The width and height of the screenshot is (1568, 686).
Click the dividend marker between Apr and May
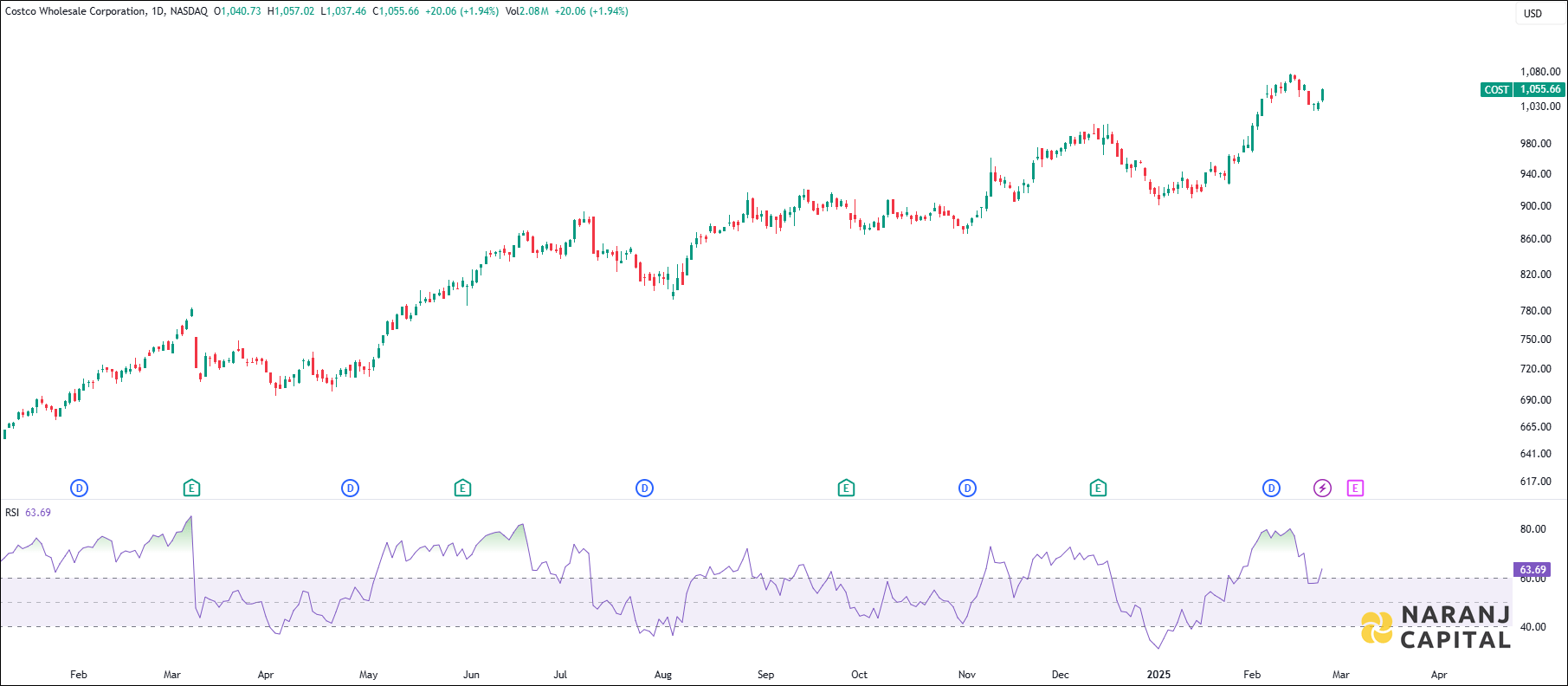pyautogui.click(x=350, y=489)
